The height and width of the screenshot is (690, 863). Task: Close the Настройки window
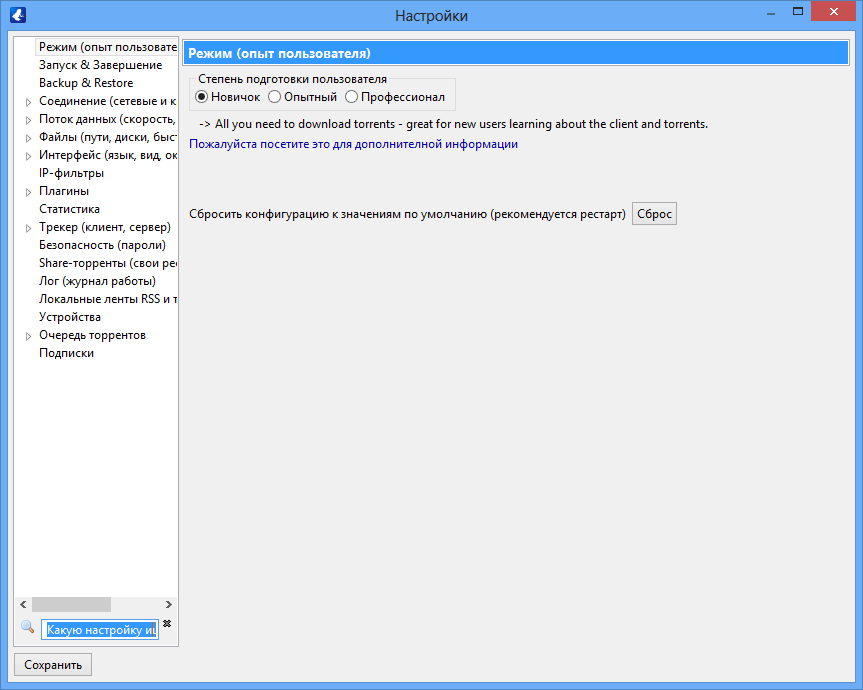click(x=833, y=12)
